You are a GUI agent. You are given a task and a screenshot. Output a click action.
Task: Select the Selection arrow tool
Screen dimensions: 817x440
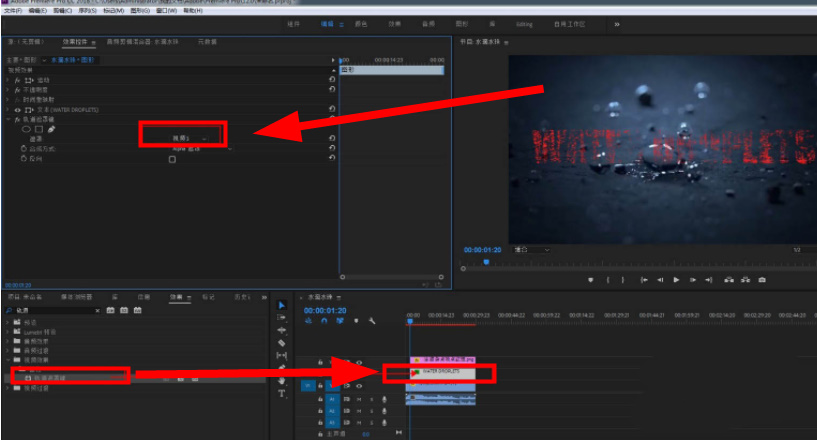(281, 305)
